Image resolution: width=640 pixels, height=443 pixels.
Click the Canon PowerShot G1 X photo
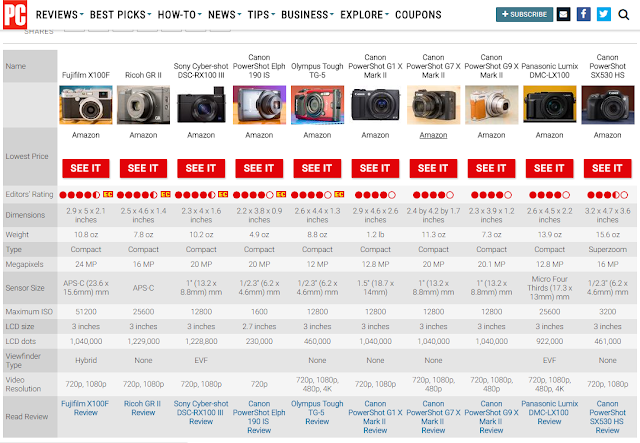point(375,105)
